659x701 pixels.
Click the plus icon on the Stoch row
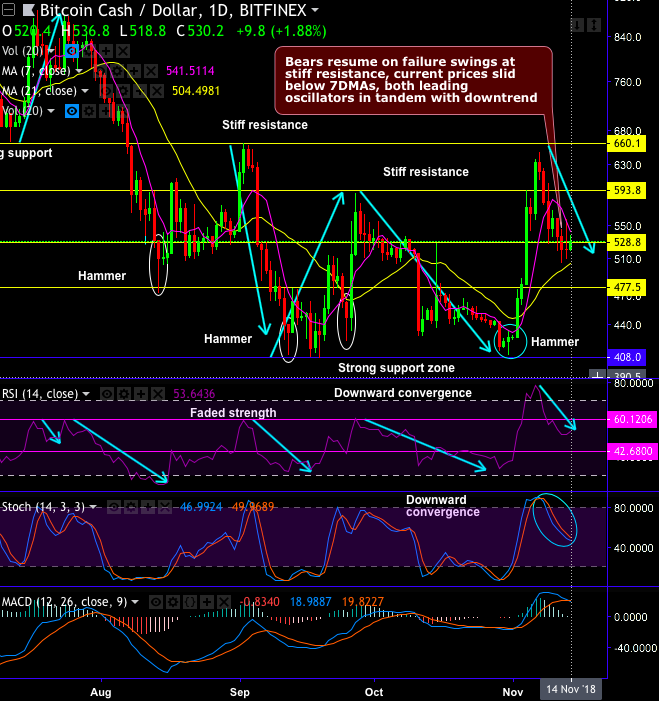[148, 507]
